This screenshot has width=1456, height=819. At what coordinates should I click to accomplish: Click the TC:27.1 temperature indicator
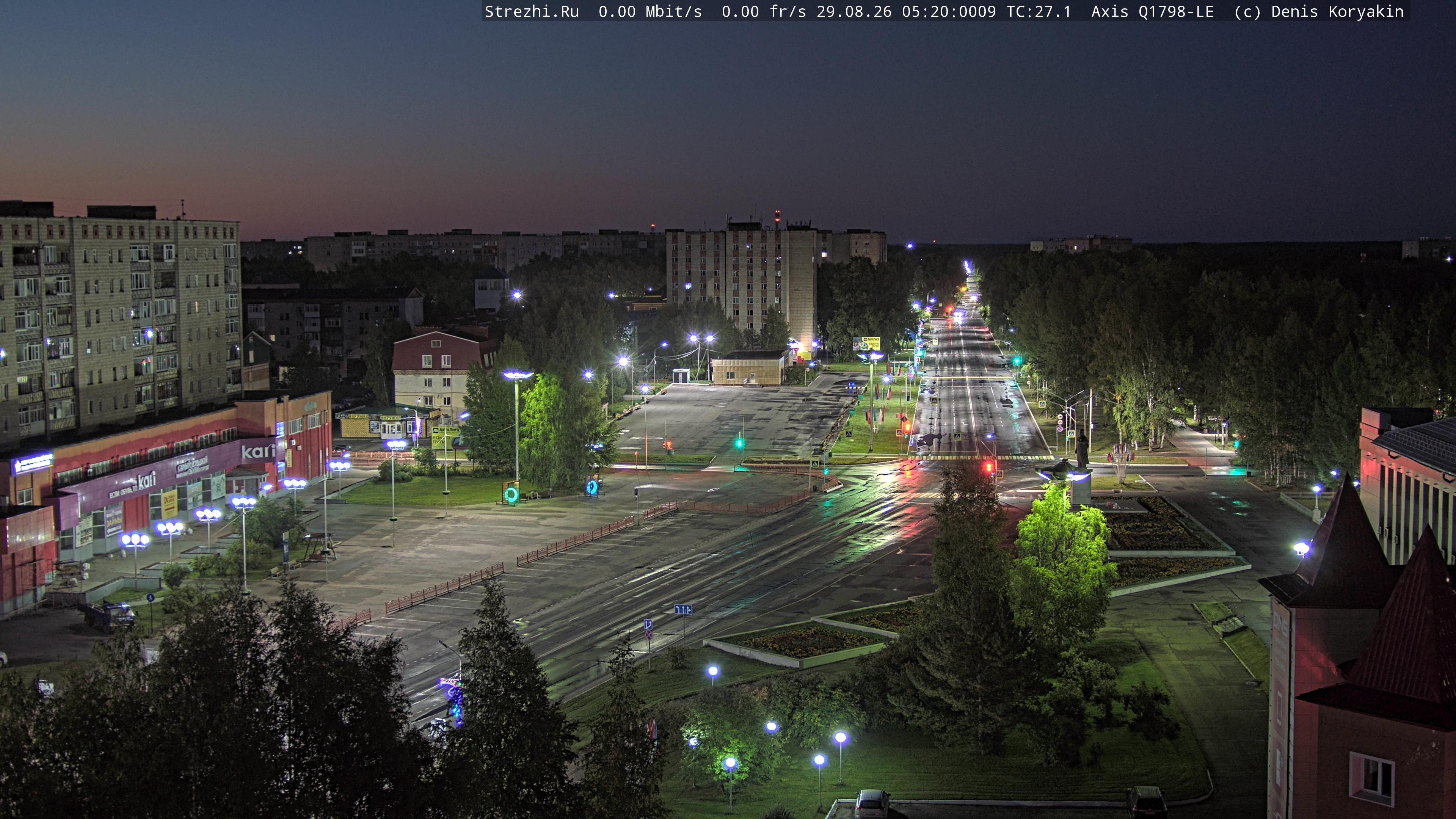pos(1038,11)
